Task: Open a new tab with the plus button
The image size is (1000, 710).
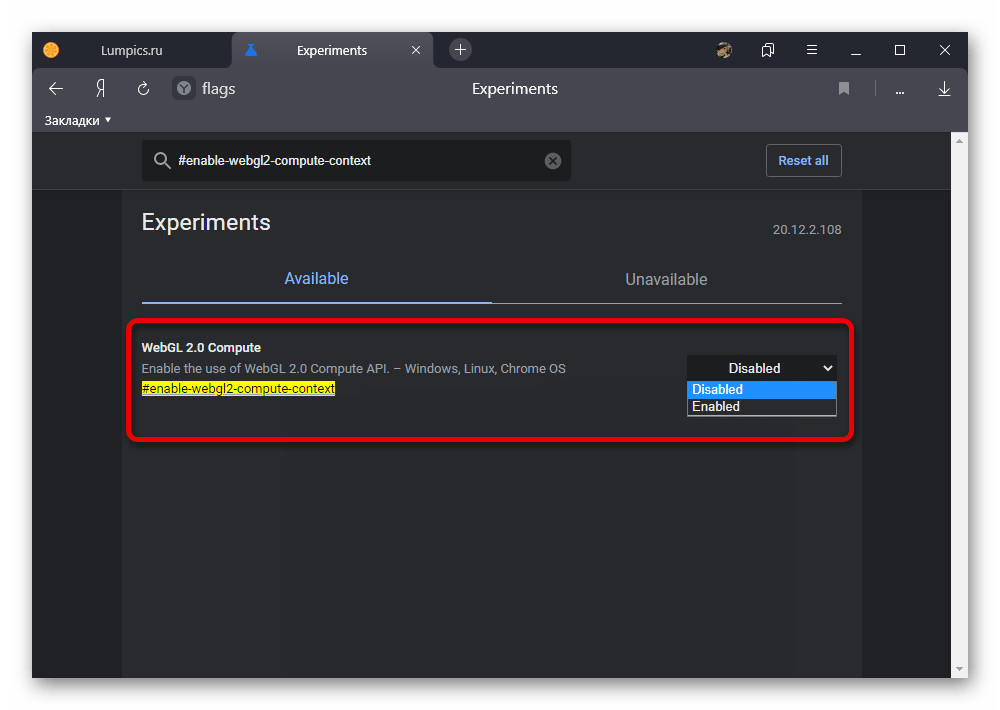Action: point(460,50)
